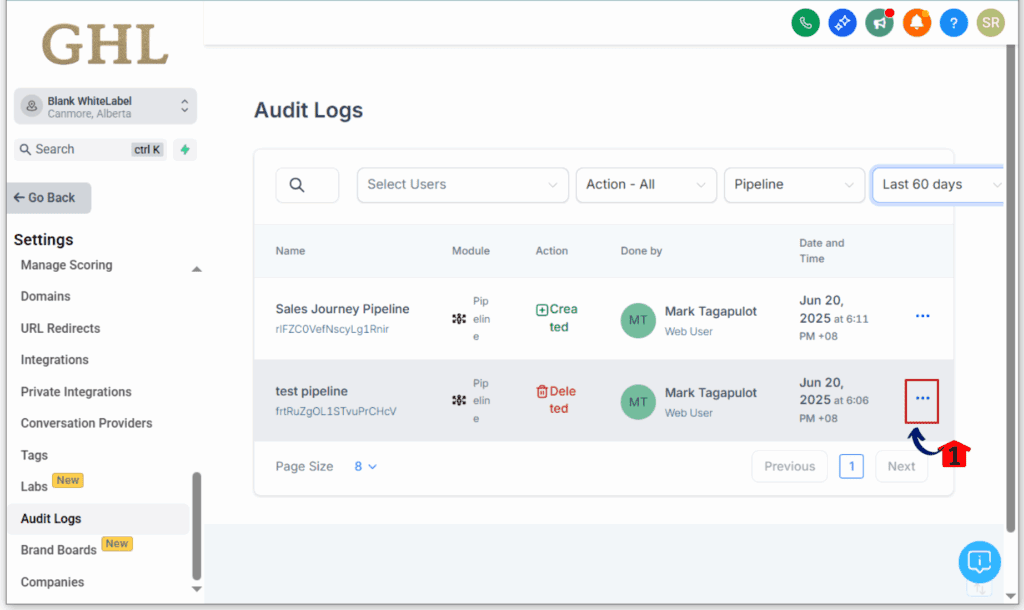Open three-dot menu for test pipeline row

click(x=922, y=399)
